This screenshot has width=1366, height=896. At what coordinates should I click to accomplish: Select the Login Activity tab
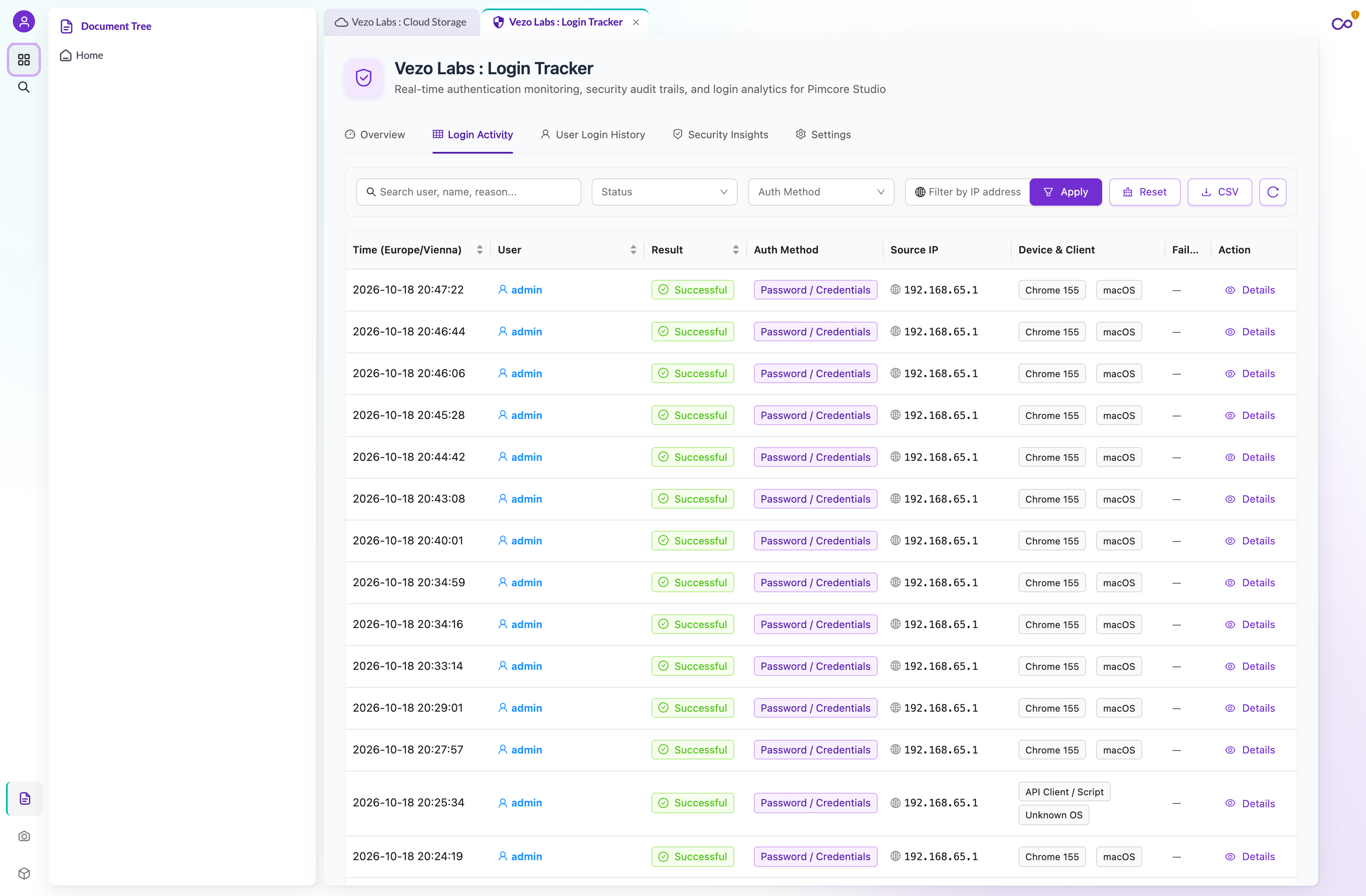pos(473,134)
